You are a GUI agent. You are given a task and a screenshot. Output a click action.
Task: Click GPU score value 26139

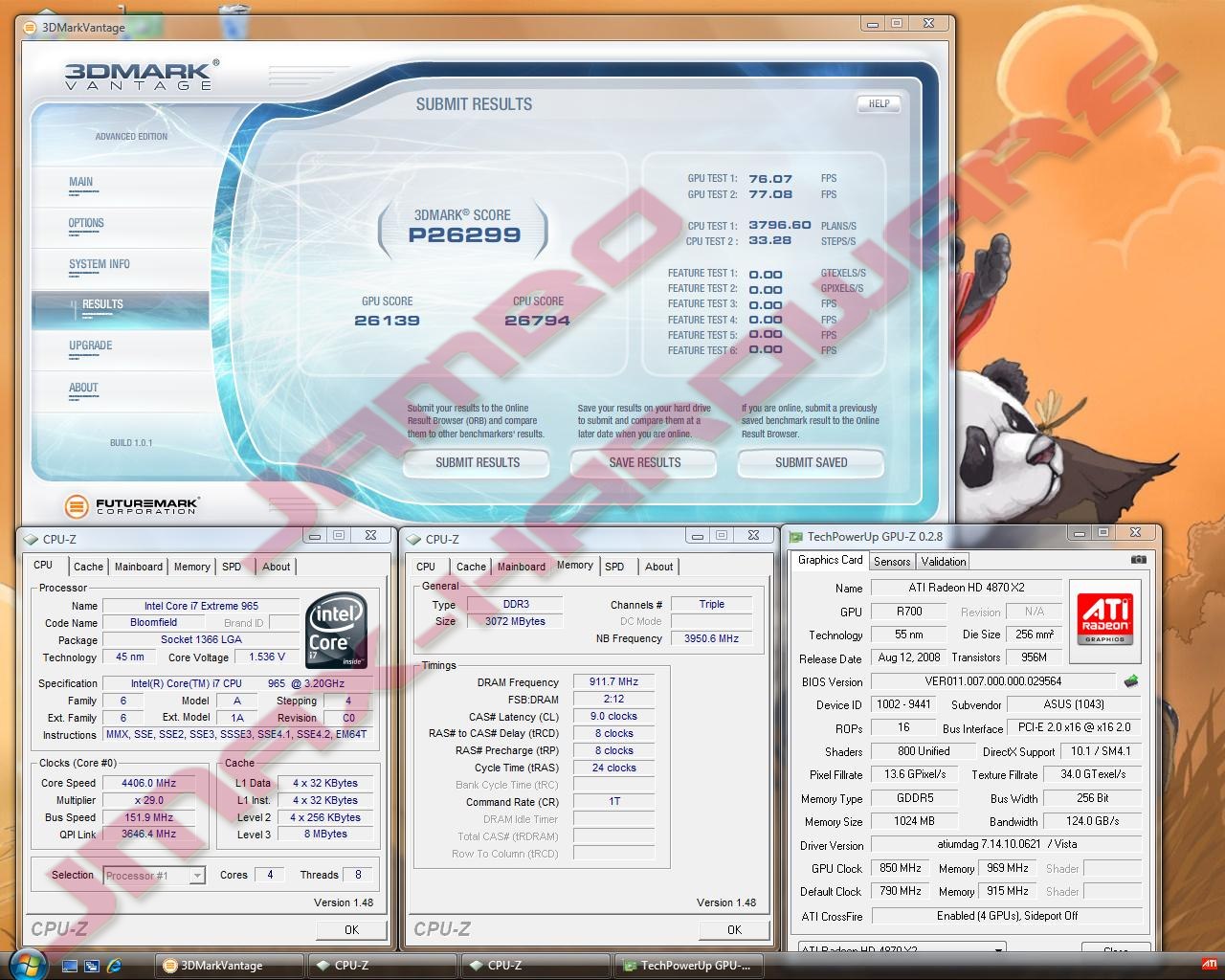(x=387, y=321)
